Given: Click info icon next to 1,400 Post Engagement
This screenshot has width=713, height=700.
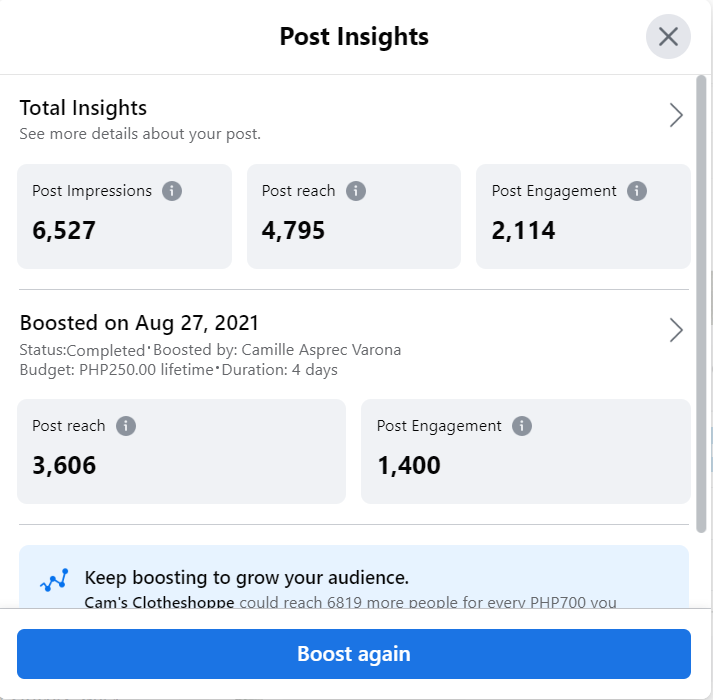Looking at the screenshot, I should click(x=521, y=426).
